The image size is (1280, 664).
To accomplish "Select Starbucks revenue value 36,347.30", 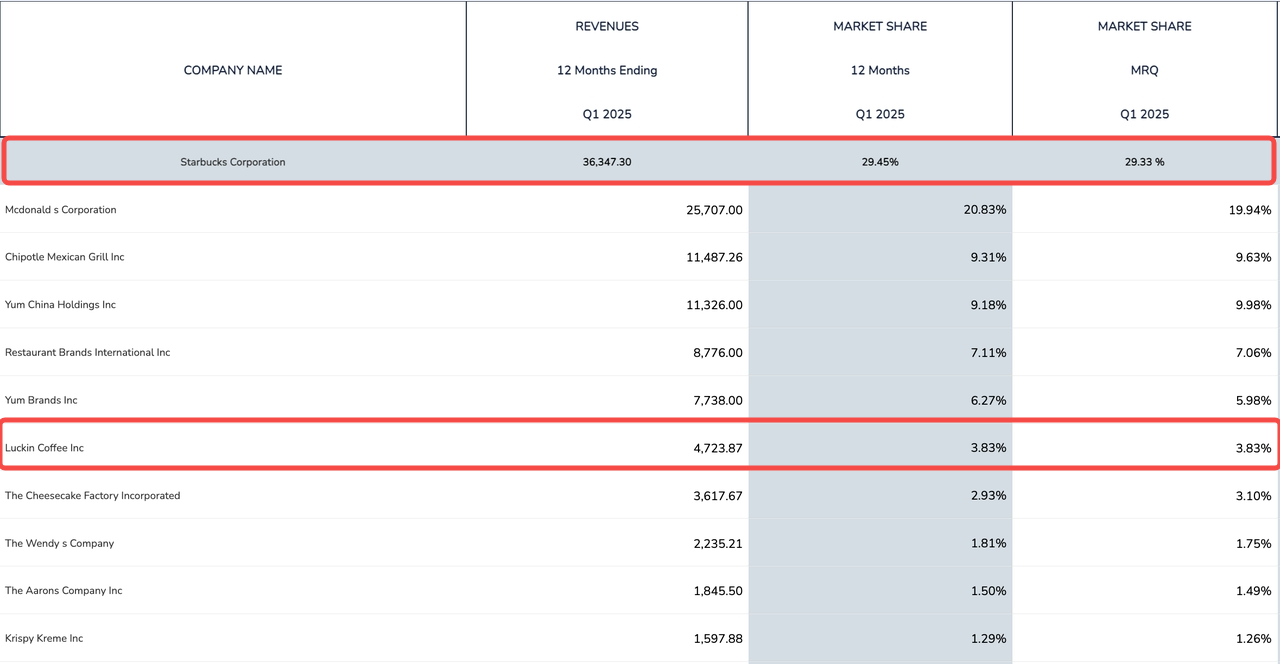I will [607, 162].
